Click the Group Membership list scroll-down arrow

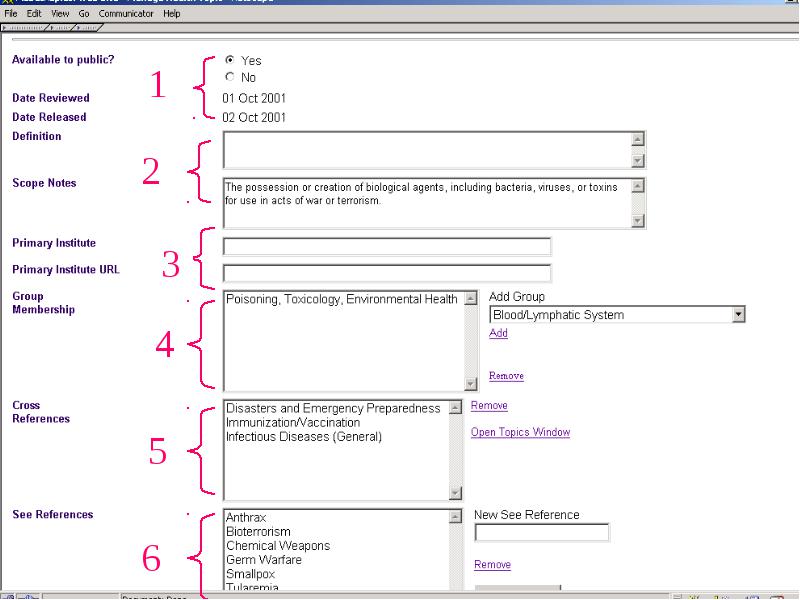pyautogui.click(x=471, y=384)
